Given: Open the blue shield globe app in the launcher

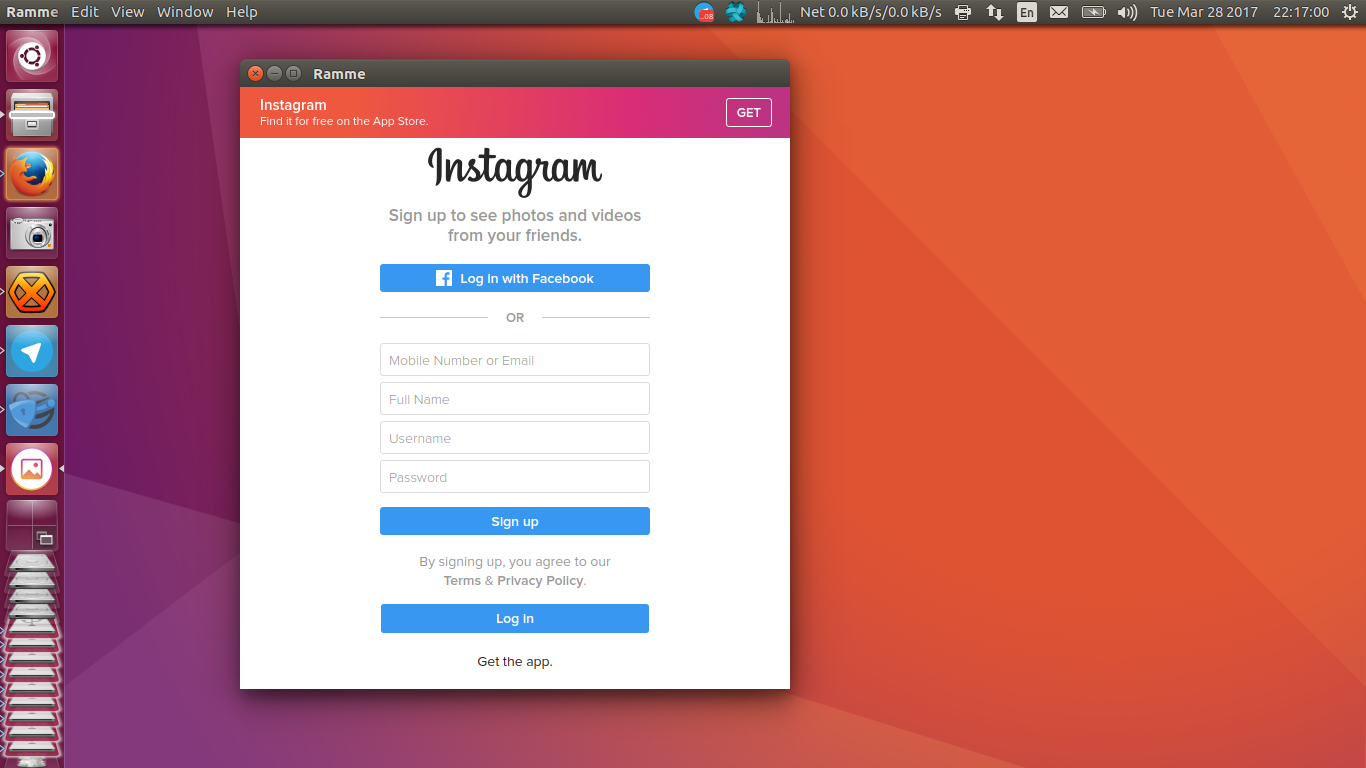Looking at the screenshot, I should 32,410.
